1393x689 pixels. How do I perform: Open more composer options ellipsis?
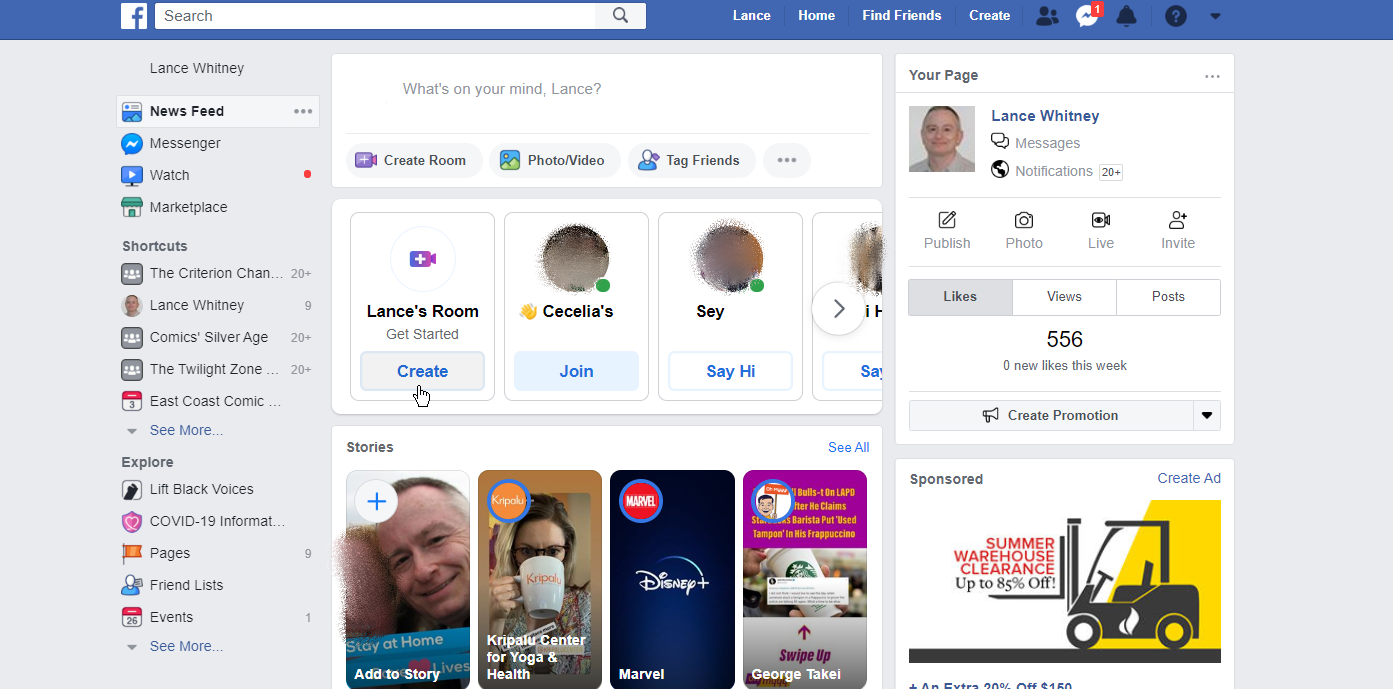click(x=787, y=160)
